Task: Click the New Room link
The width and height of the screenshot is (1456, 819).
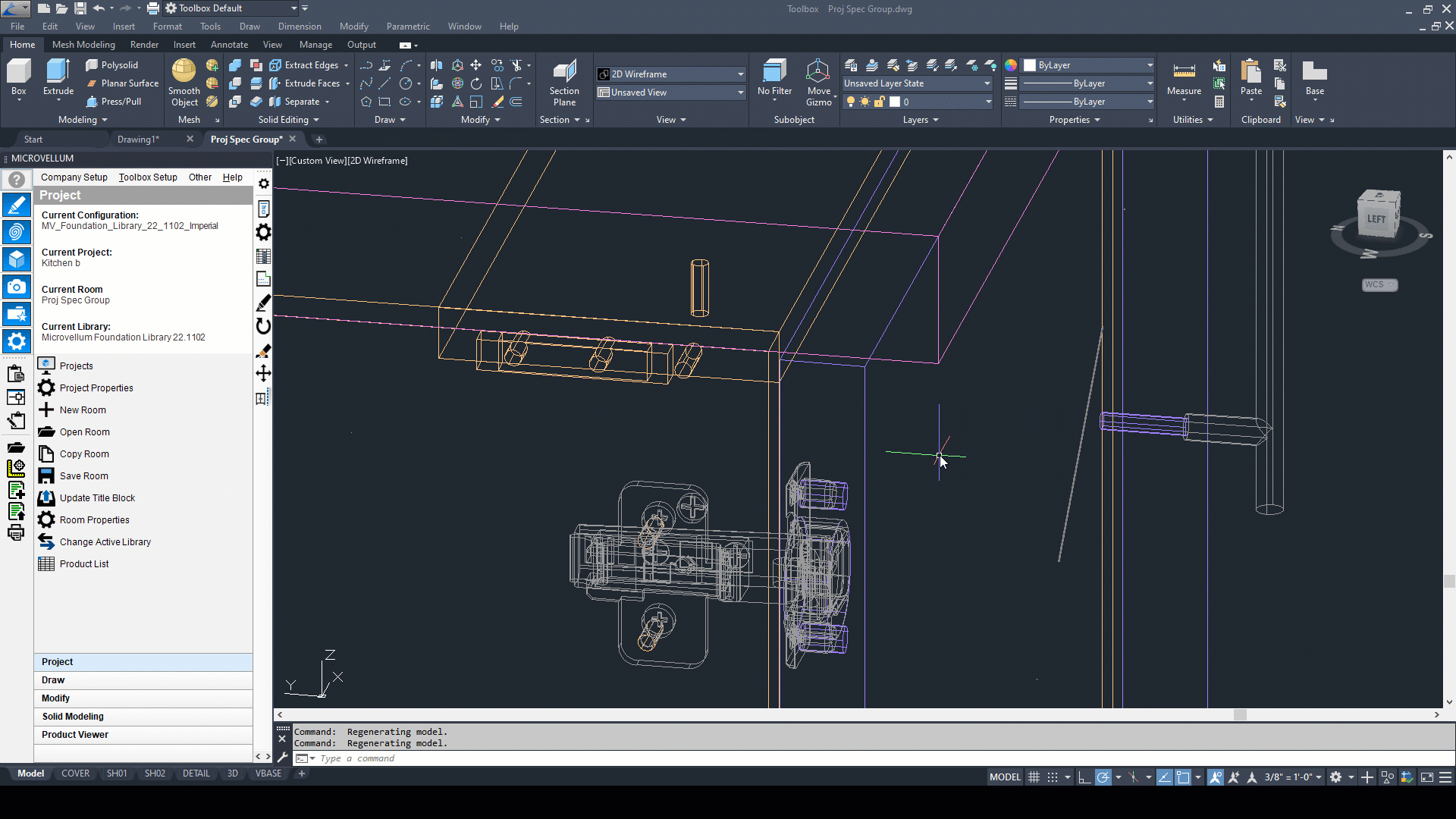Action: pyautogui.click(x=83, y=410)
